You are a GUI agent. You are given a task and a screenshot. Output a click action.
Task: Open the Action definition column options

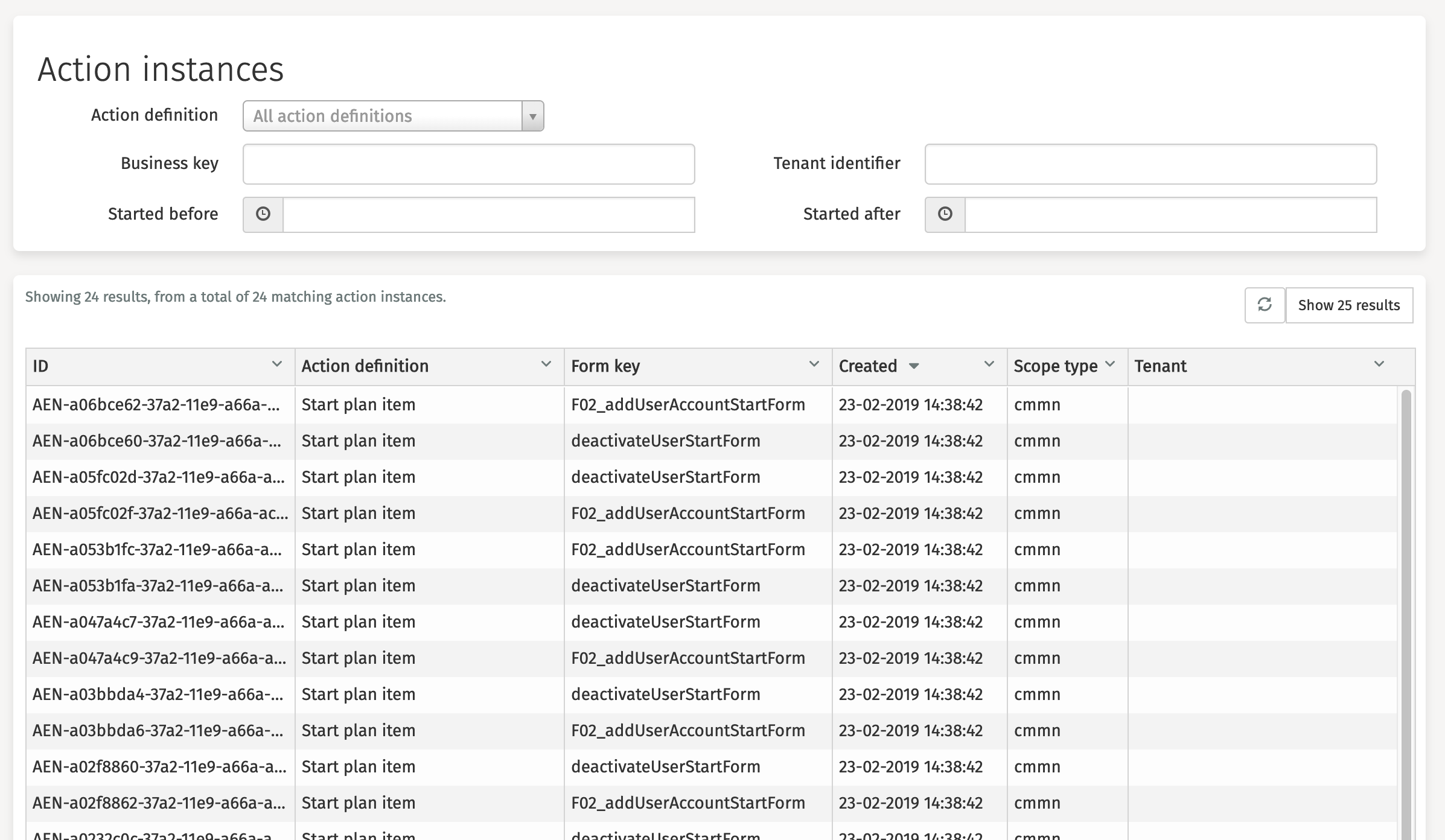click(546, 364)
